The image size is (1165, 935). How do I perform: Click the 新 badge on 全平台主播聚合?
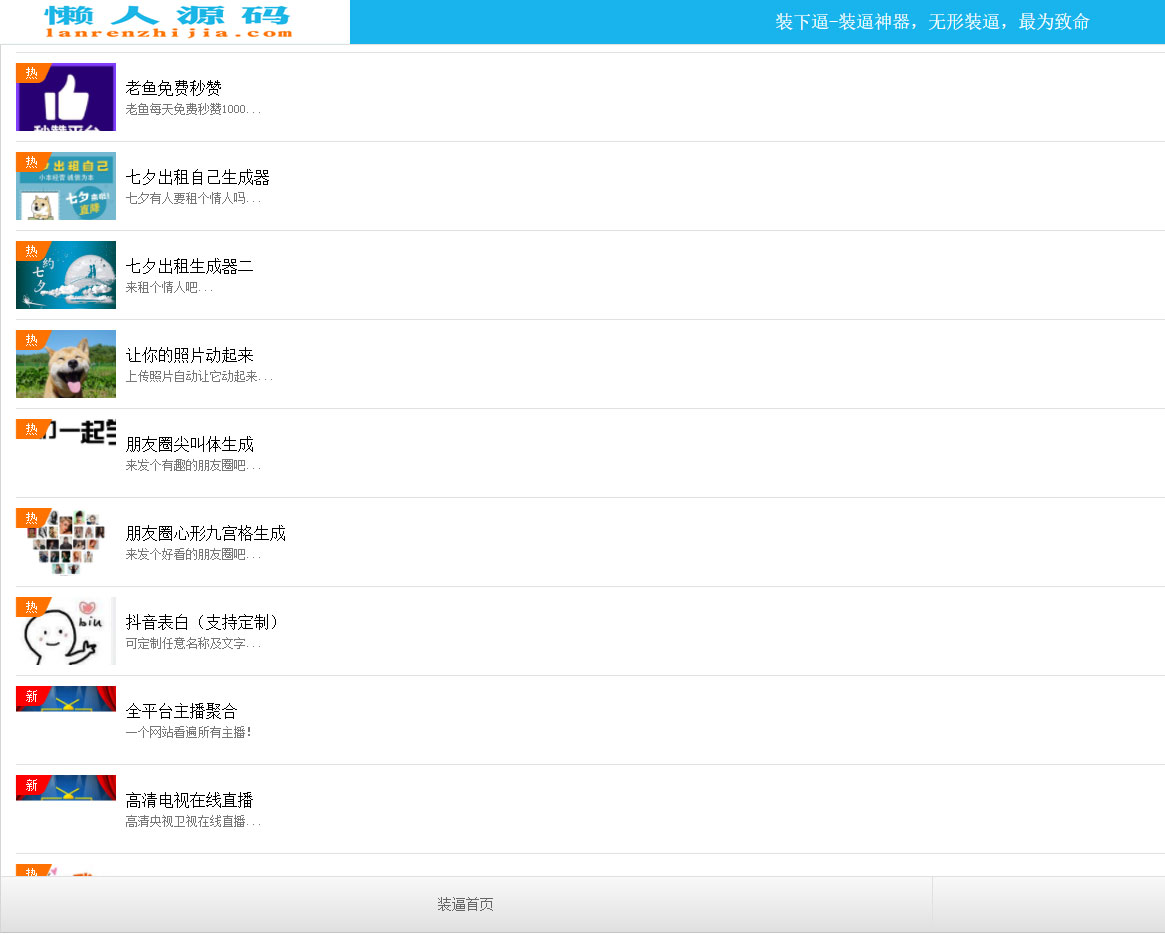(29, 696)
